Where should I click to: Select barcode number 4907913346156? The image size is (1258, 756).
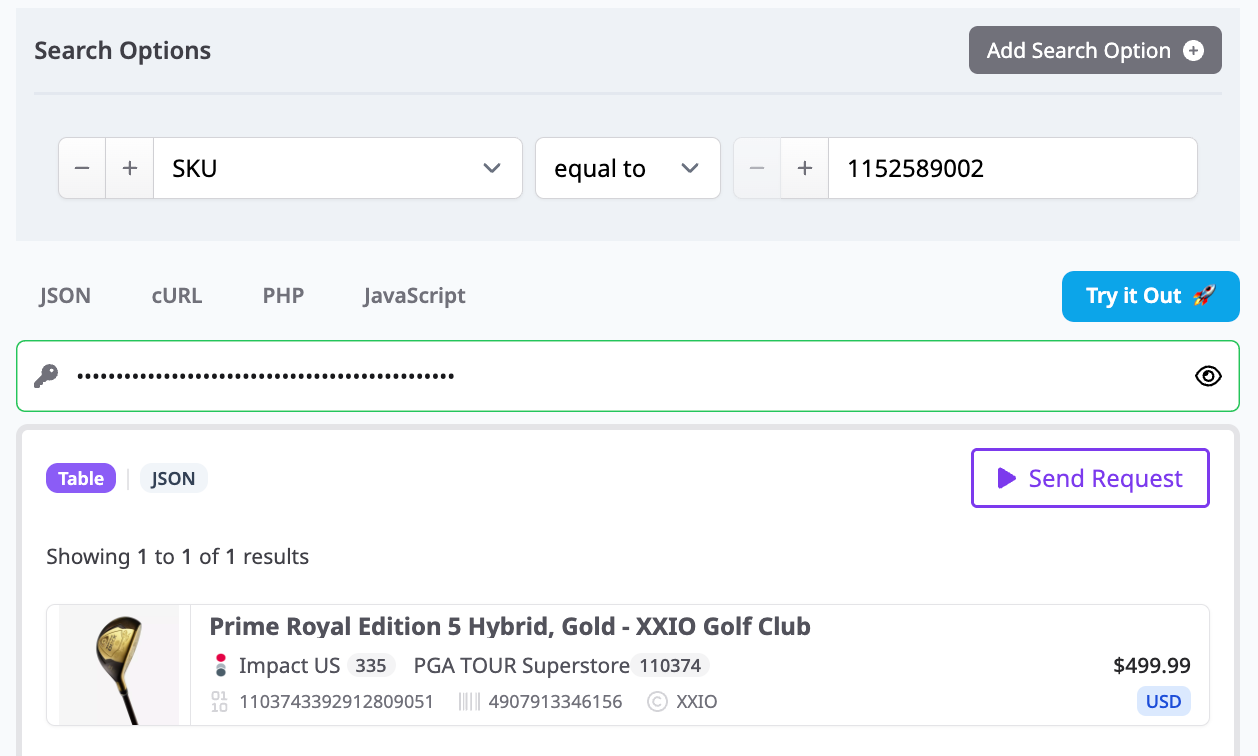click(x=555, y=702)
